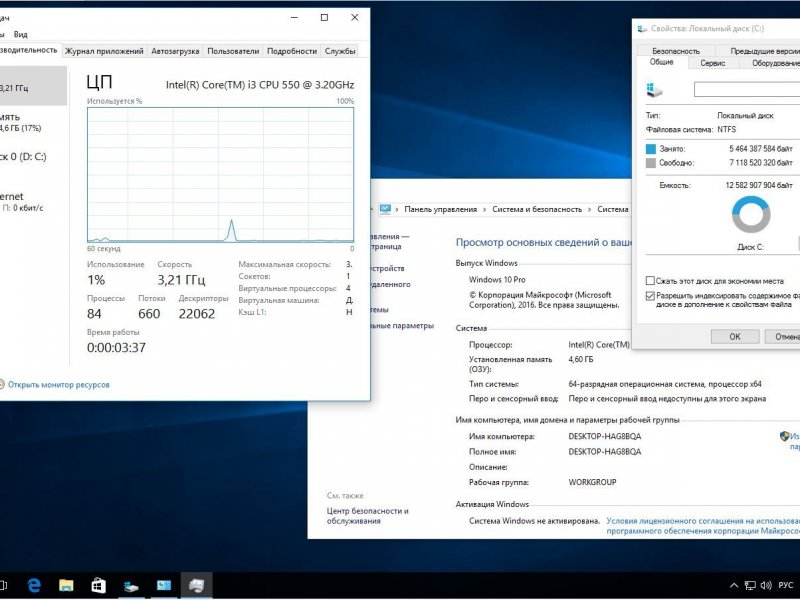The image size is (800, 600).
Task: Select memory 4,6 ГБ (17%) sidebar item
Action: pyautogui.click(x=33, y=122)
